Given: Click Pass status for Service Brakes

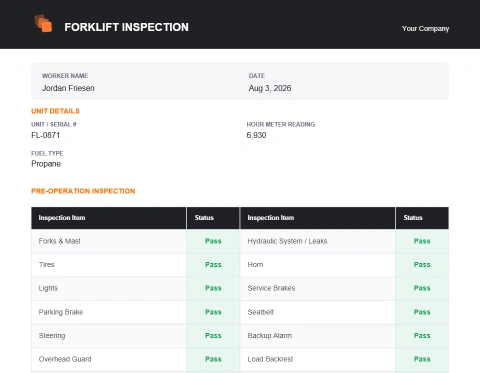Looking at the screenshot, I should pos(422,288).
